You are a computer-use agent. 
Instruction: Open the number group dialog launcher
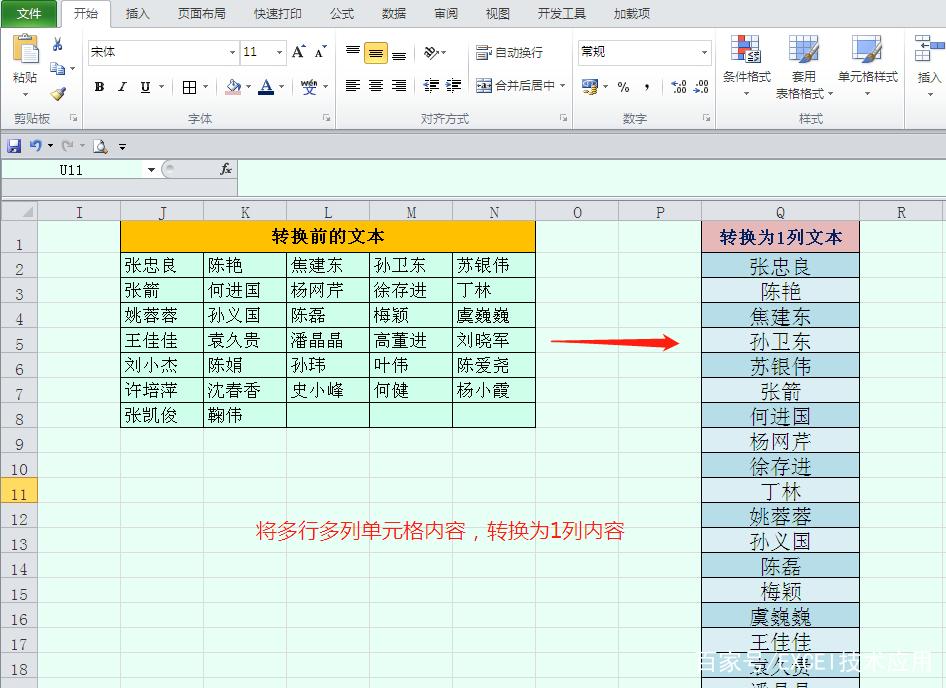coord(706,118)
